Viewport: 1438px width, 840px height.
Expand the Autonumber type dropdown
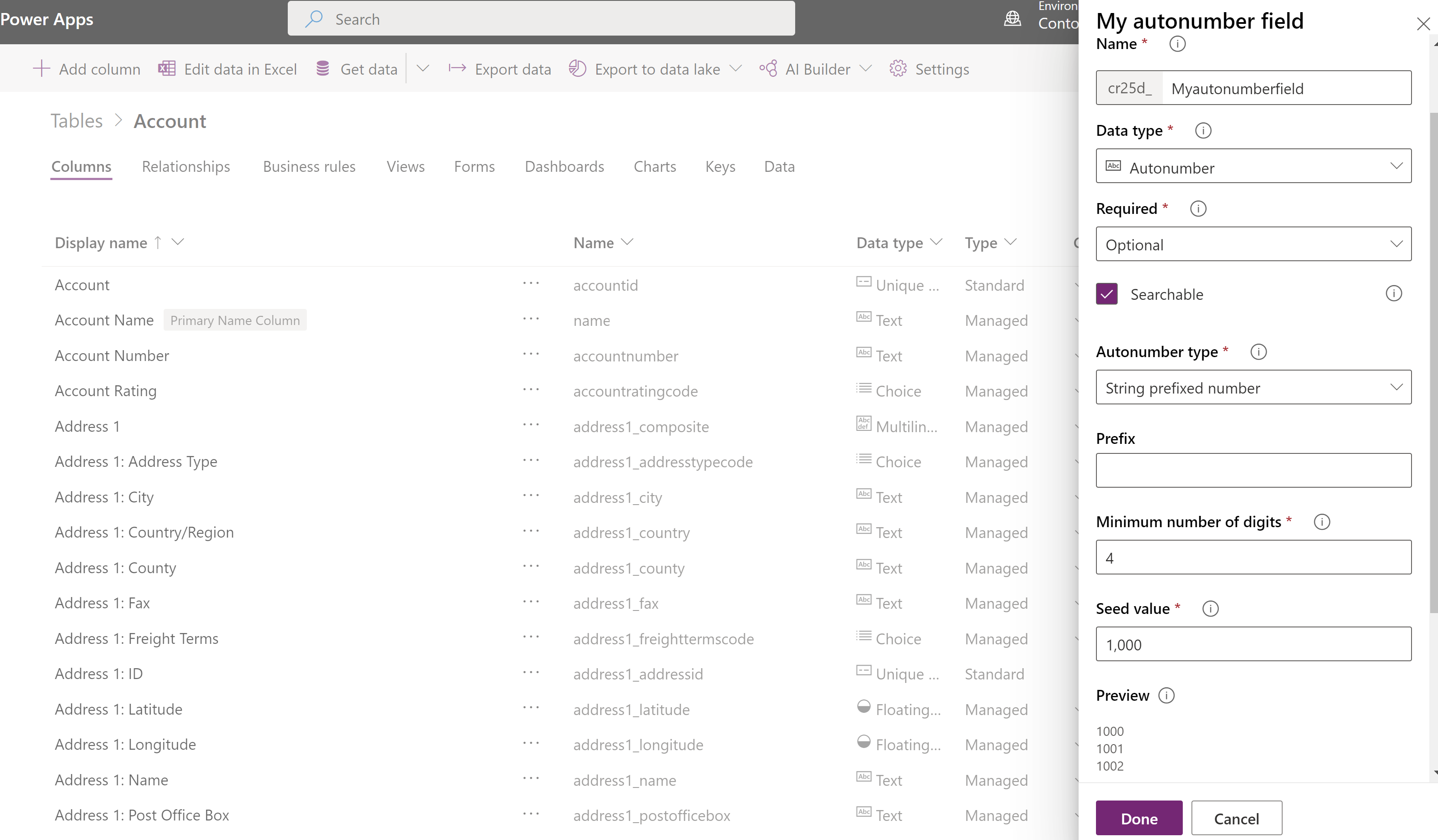1253,388
